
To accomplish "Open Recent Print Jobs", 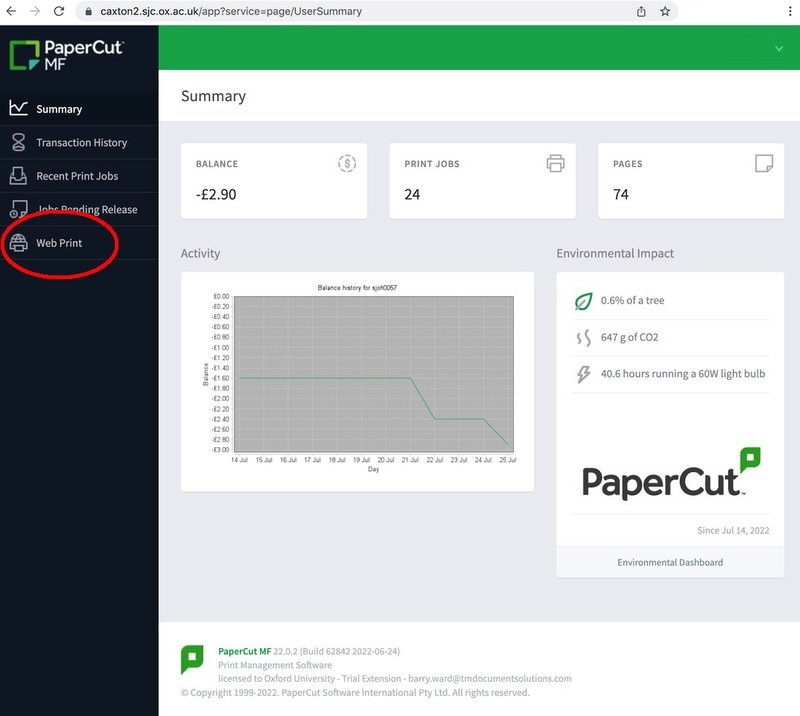I will 79,176.
